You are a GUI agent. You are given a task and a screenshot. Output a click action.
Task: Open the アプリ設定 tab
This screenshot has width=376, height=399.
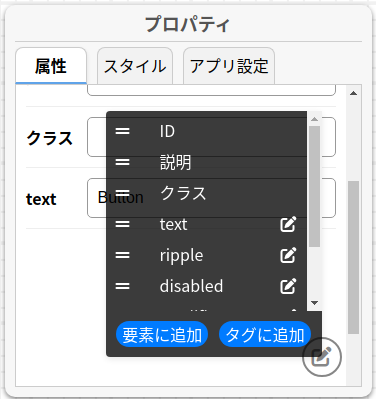[x=229, y=66]
